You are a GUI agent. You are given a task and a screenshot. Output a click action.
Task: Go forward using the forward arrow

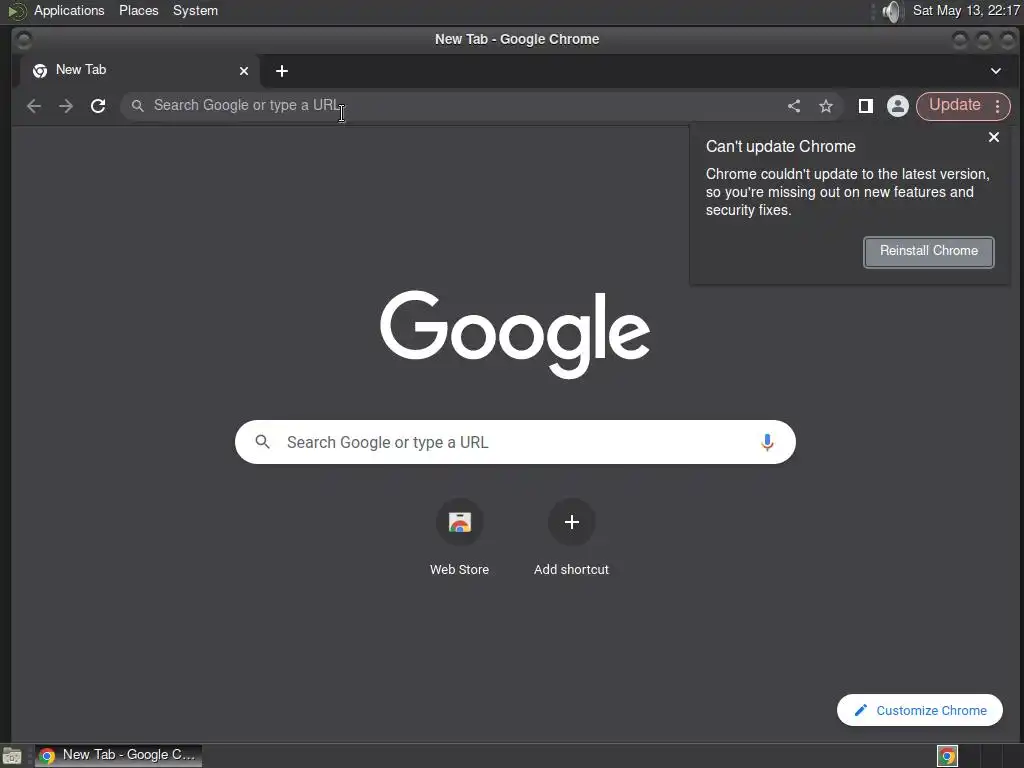click(66, 106)
